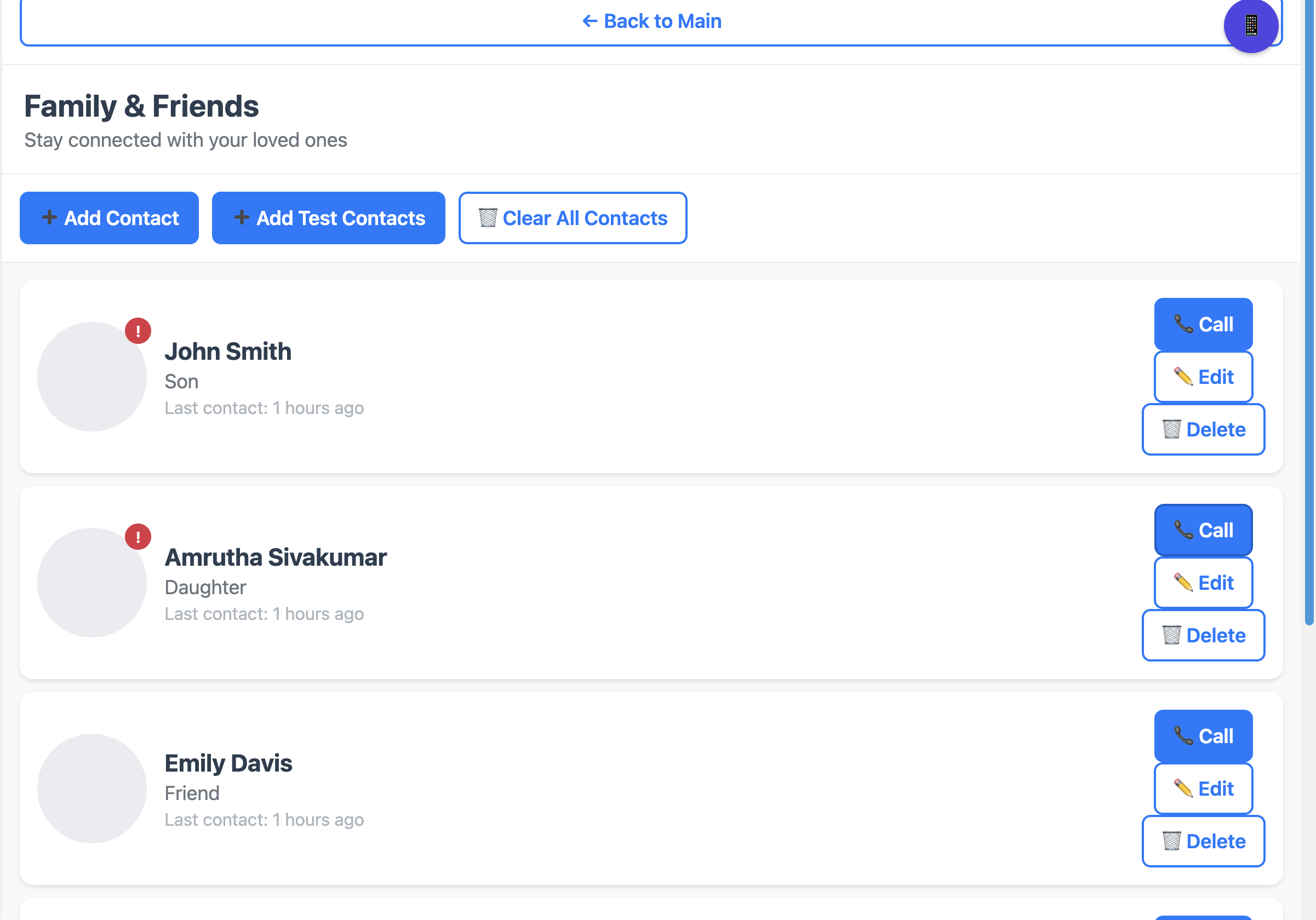Clear All Contacts with trash button
Screen dimensions: 1316x920
[573, 219]
